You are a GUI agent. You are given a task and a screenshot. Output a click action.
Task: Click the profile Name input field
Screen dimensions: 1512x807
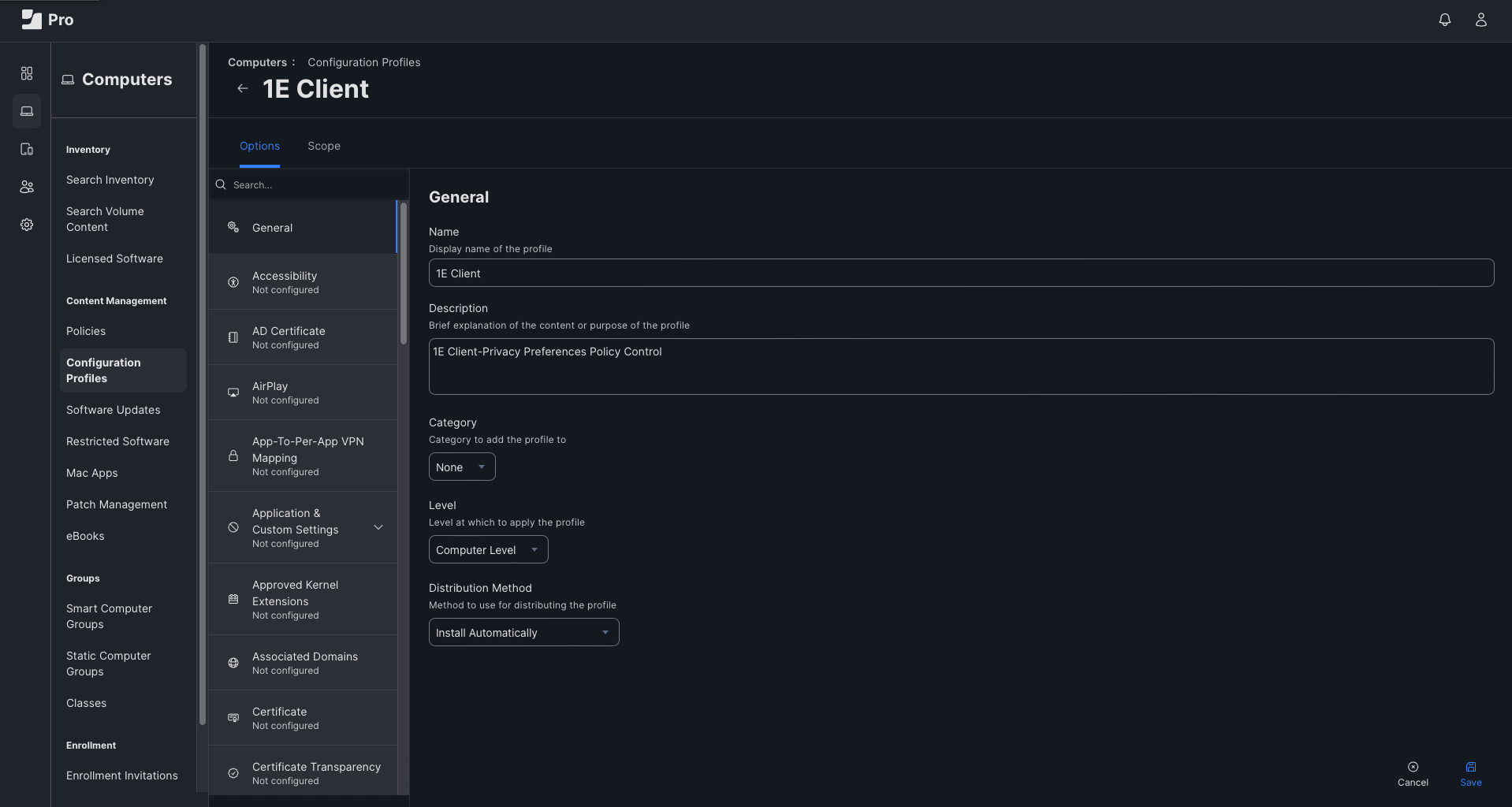[x=960, y=273]
